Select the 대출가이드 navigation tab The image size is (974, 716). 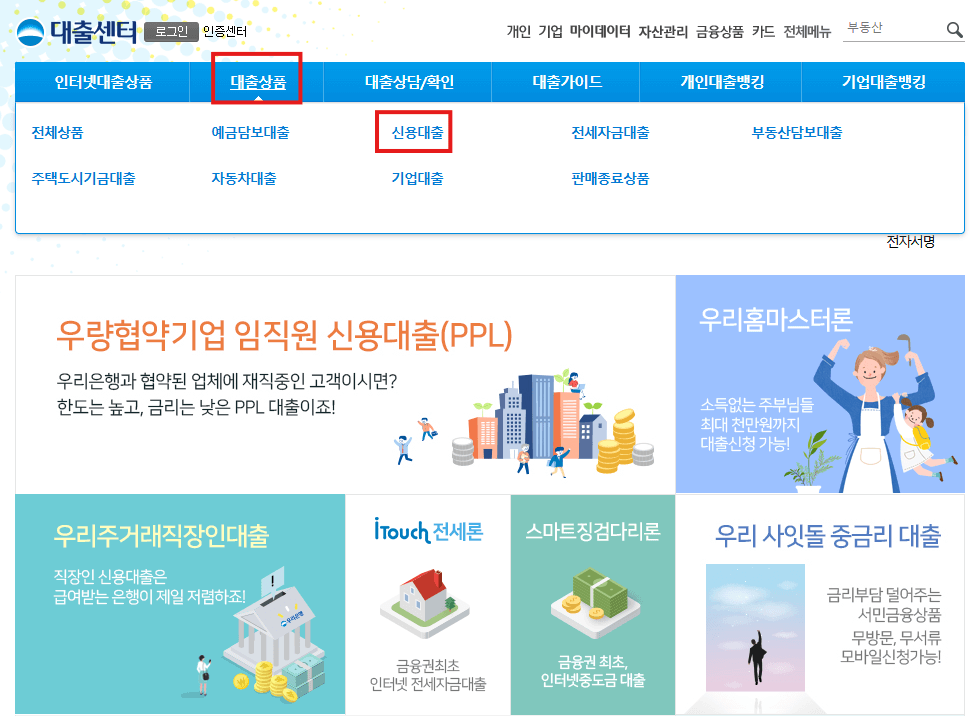coord(567,82)
